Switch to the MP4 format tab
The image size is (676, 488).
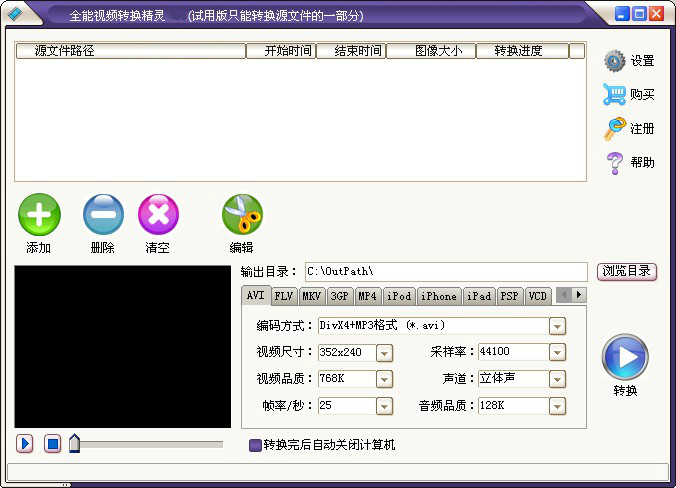pyautogui.click(x=368, y=296)
